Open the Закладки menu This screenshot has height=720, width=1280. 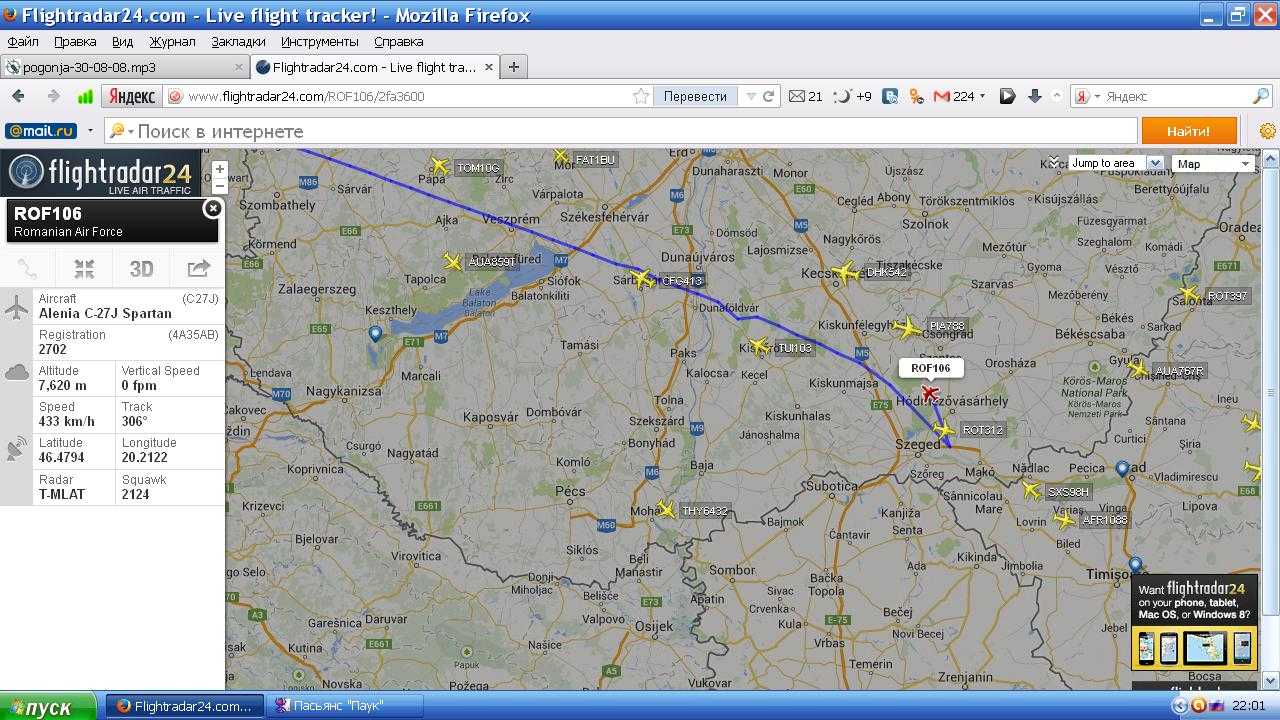click(238, 41)
